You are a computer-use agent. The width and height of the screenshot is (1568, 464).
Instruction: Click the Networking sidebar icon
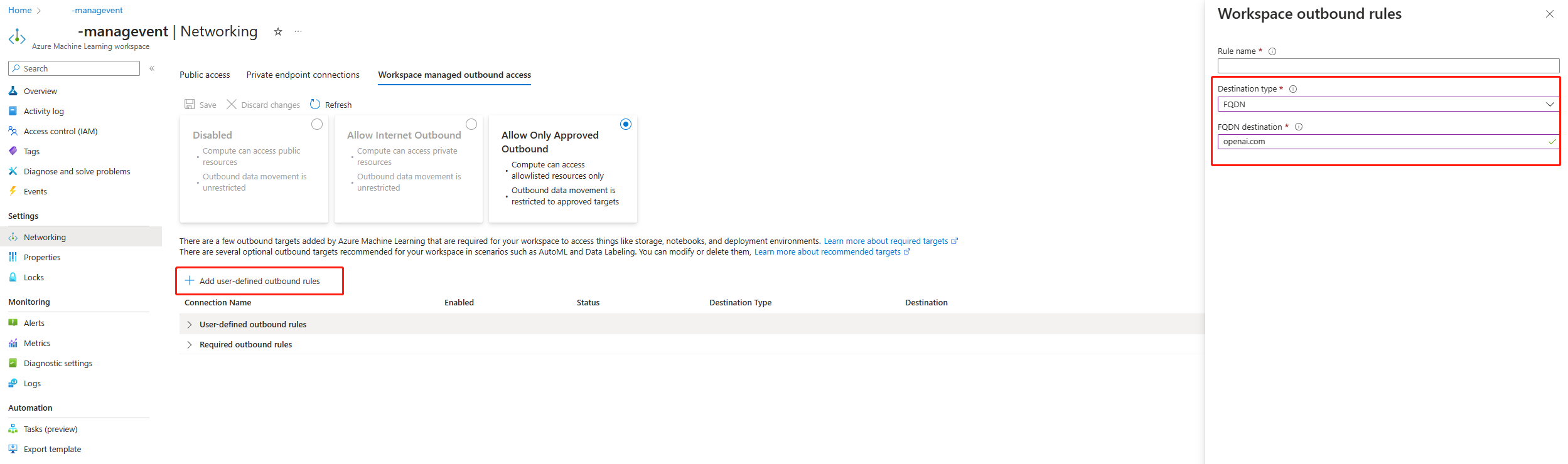coord(13,237)
